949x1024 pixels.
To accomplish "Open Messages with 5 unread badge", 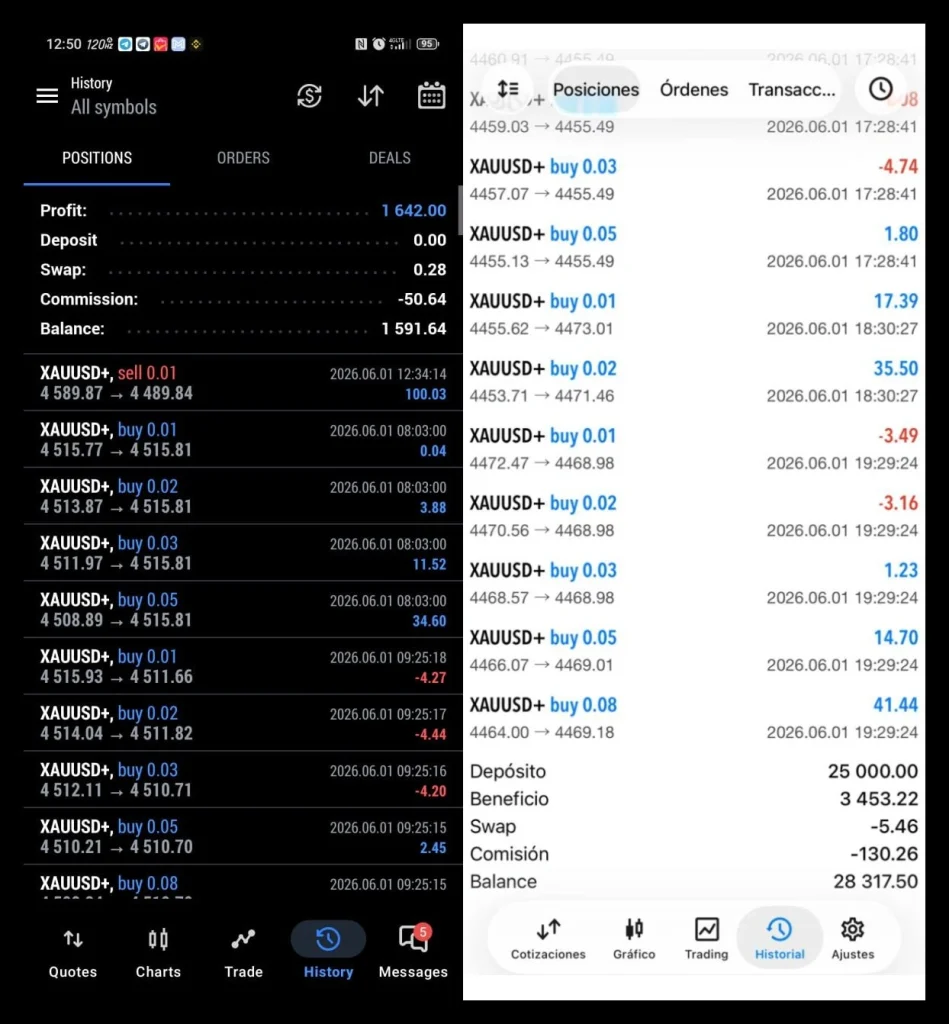I will [413, 952].
